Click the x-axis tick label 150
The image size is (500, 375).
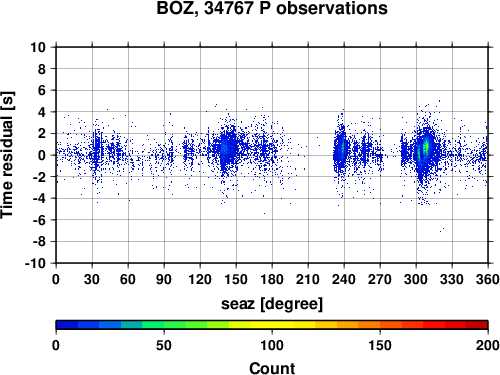(x=236, y=279)
